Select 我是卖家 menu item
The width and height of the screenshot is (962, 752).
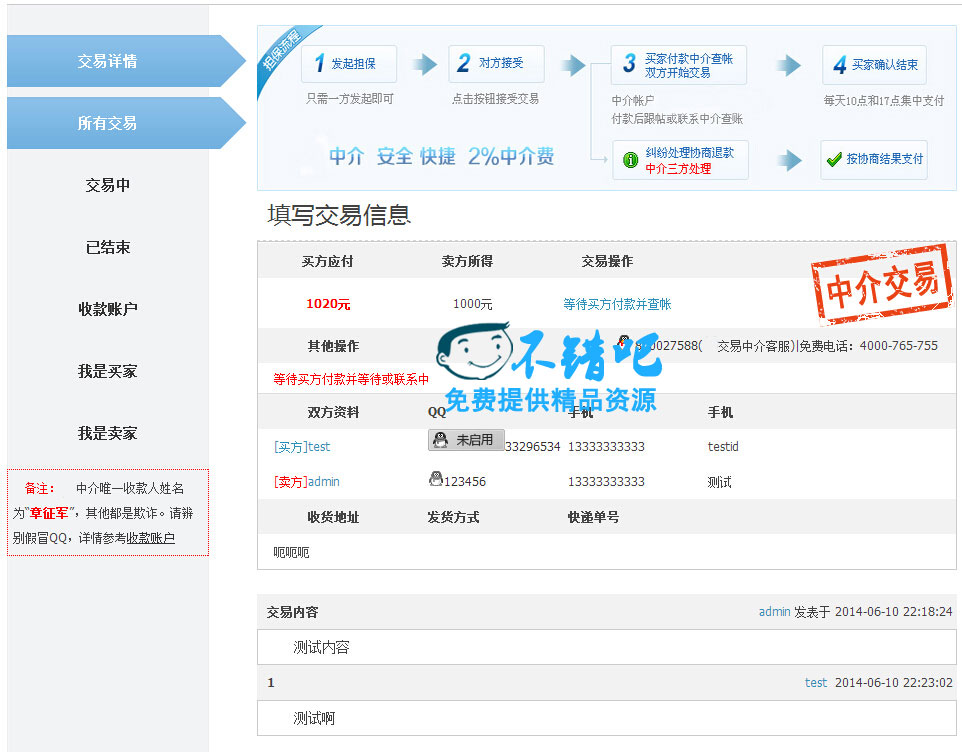[107, 433]
